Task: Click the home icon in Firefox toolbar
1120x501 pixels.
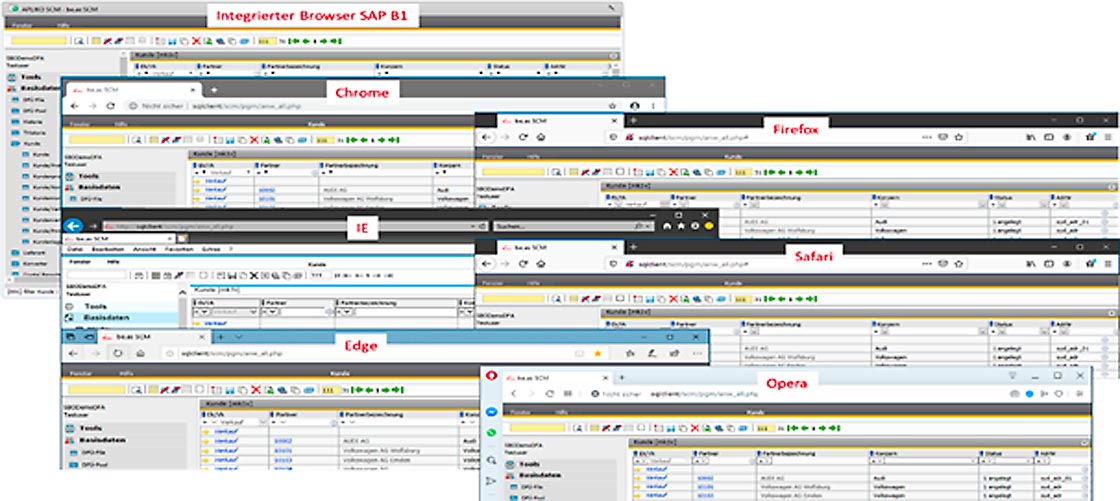Action: pyautogui.click(x=541, y=137)
